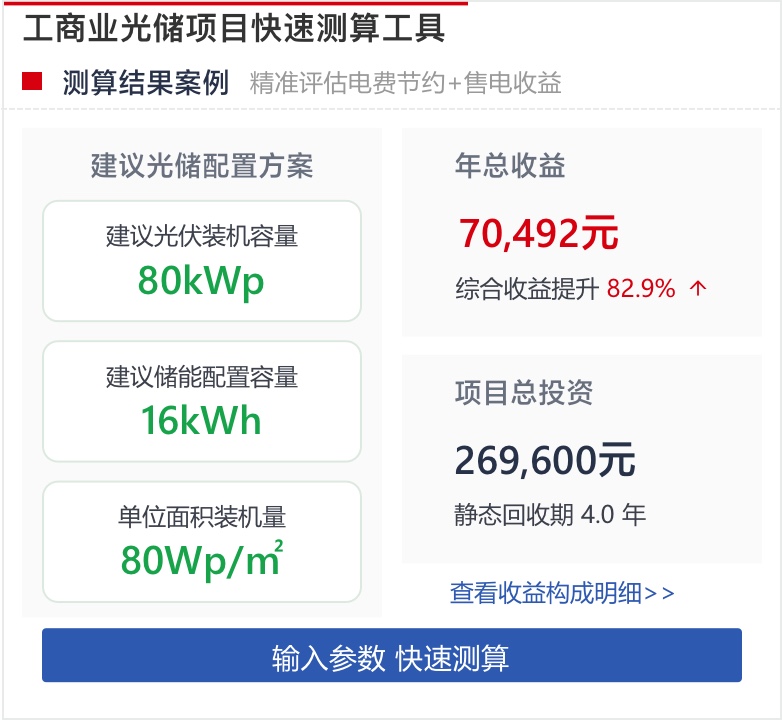This screenshot has height=720, width=782.
Task: Click the red 70,492元 amount
Action: click(539, 234)
